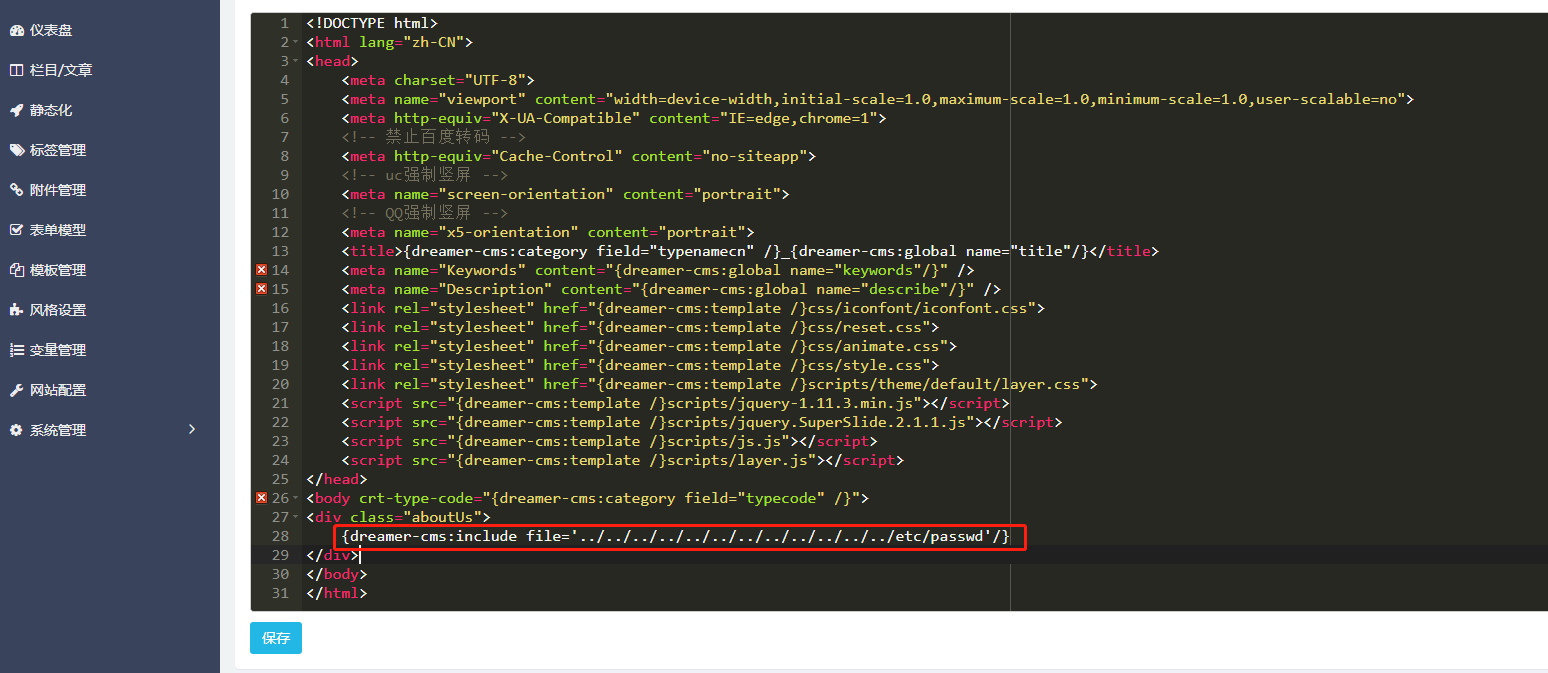Click line number 28 in the gutter
The image size is (1548, 673).
click(280, 536)
